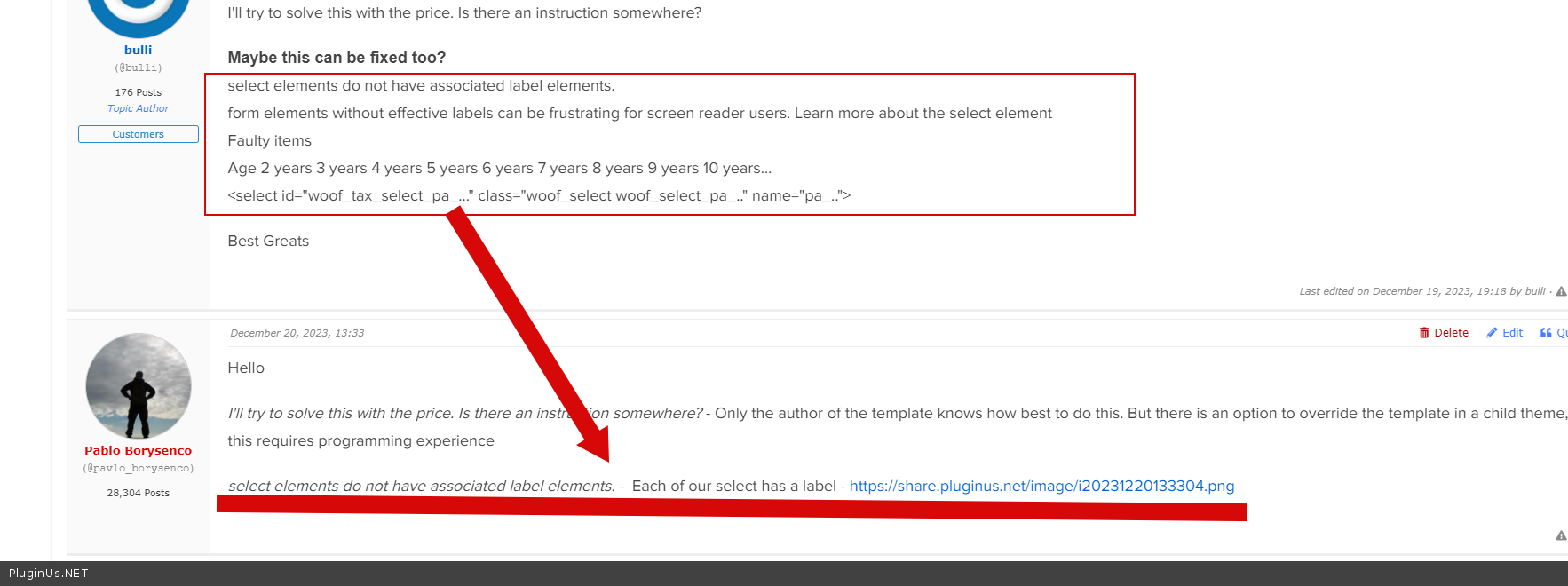Viewport: 1568px width, 586px height.
Task: Click the Edit text link
Action: click(x=1512, y=333)
